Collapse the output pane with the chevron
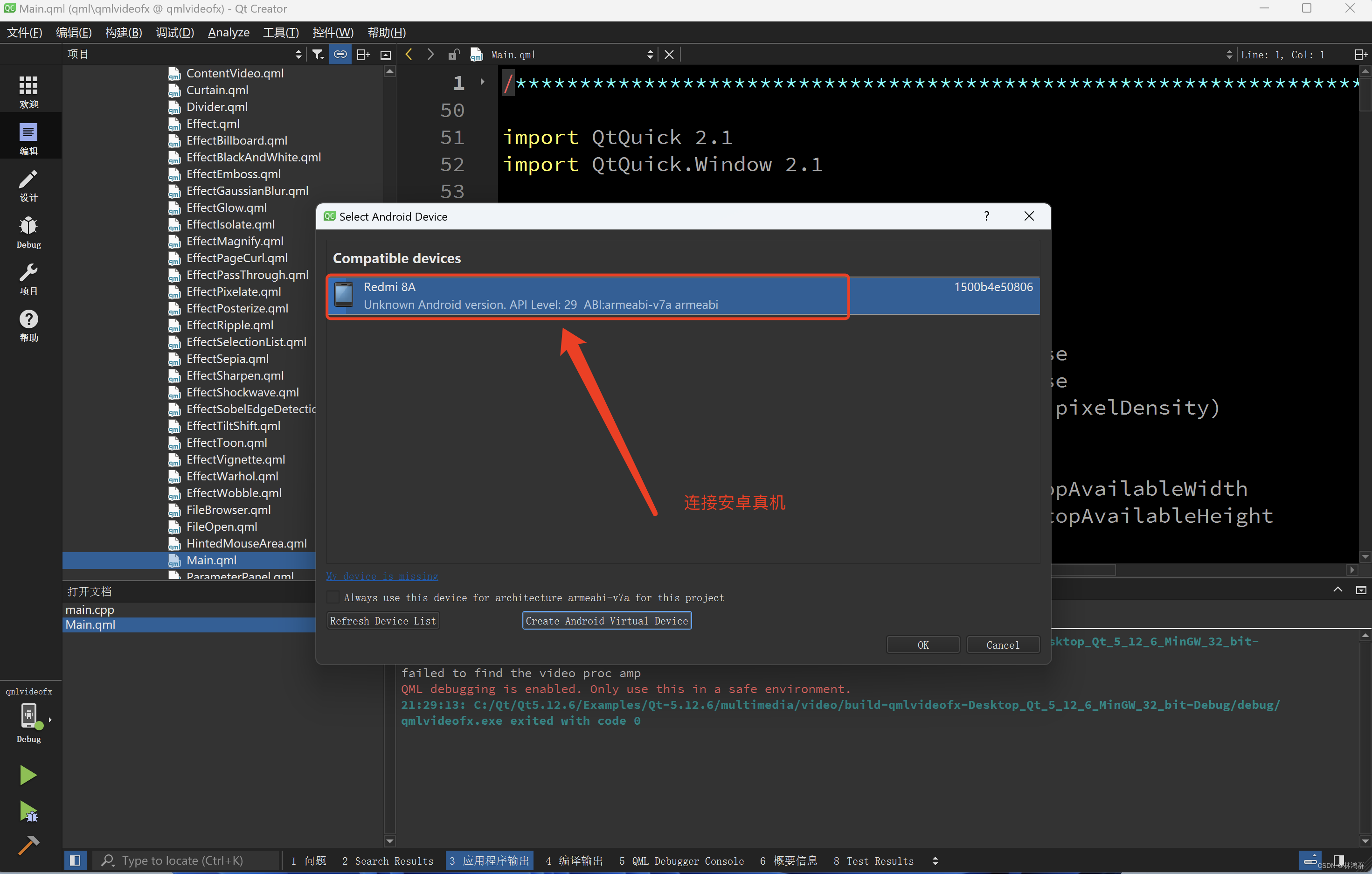1372x874 pixels. click(1337, 590)
